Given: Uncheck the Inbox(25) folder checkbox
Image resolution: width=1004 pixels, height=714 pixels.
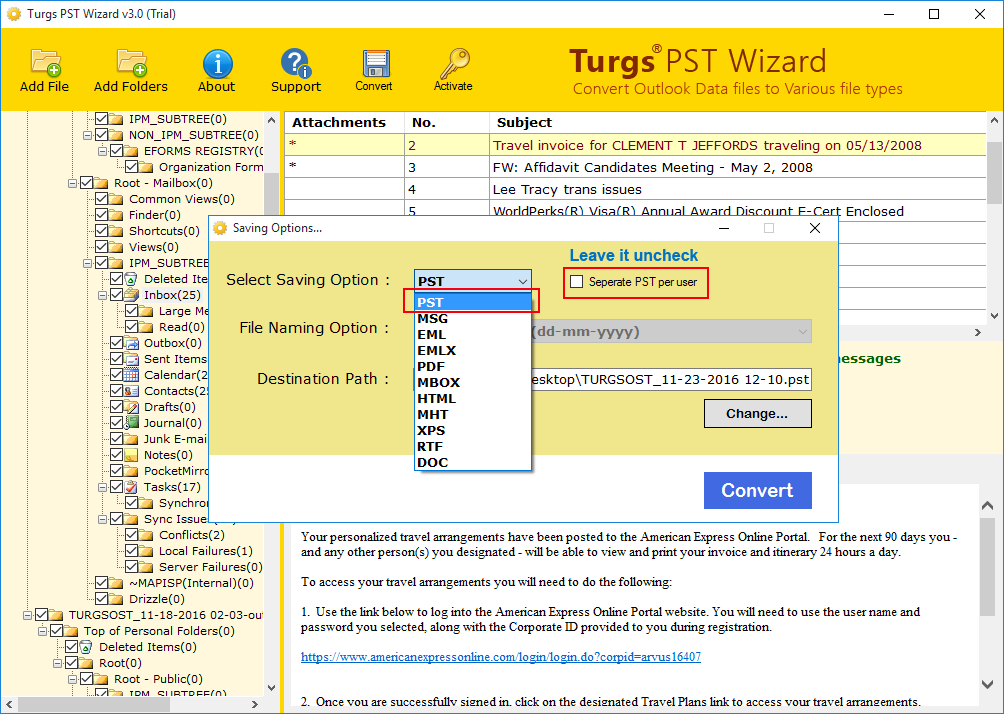Looking at the screenshot, I should [x=117, y=295].
